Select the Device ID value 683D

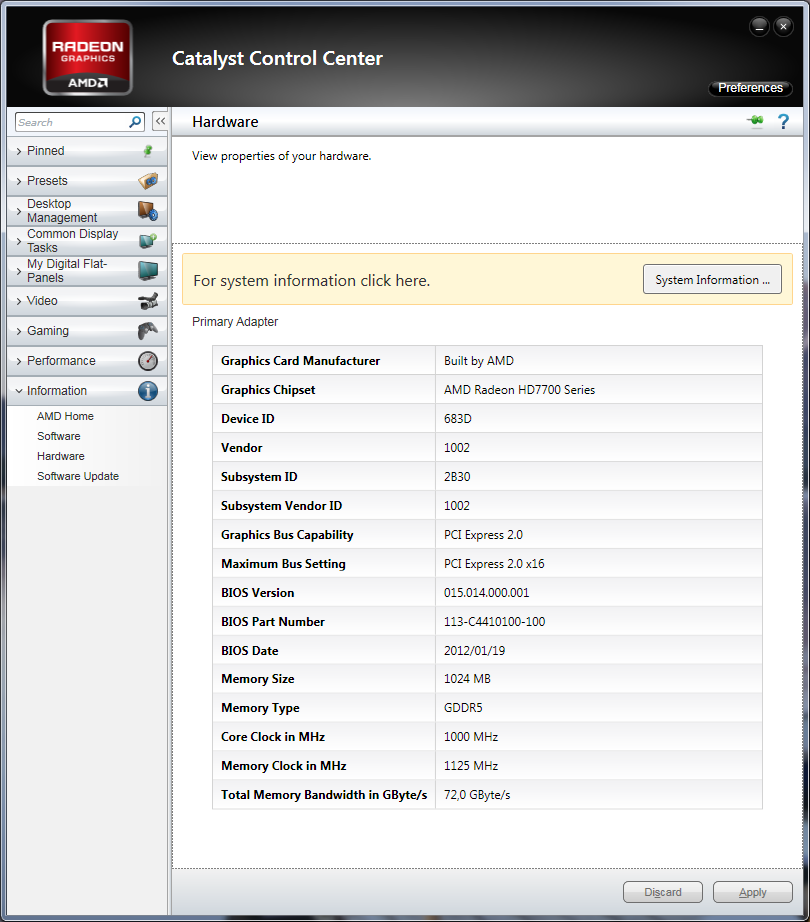click(599, 419)
